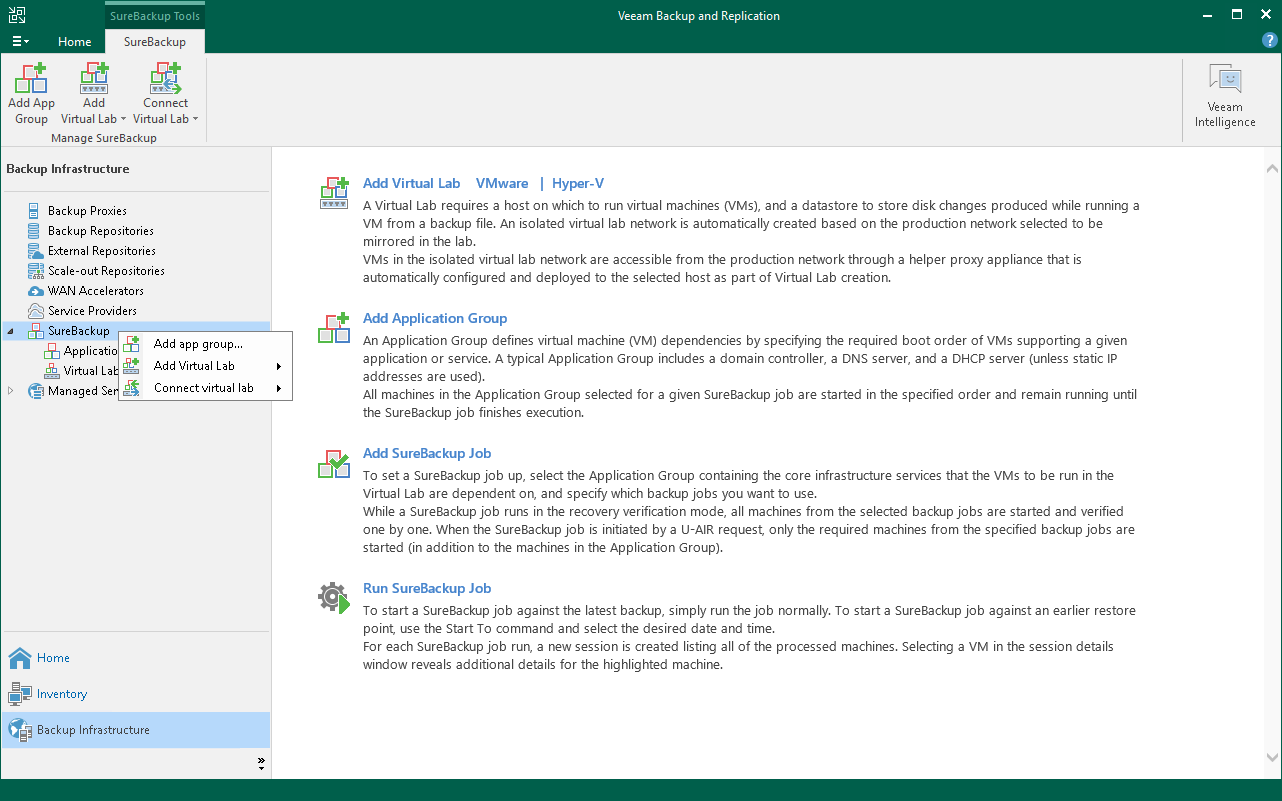Click the Home navigation pane icon

(x=20, y=658)
